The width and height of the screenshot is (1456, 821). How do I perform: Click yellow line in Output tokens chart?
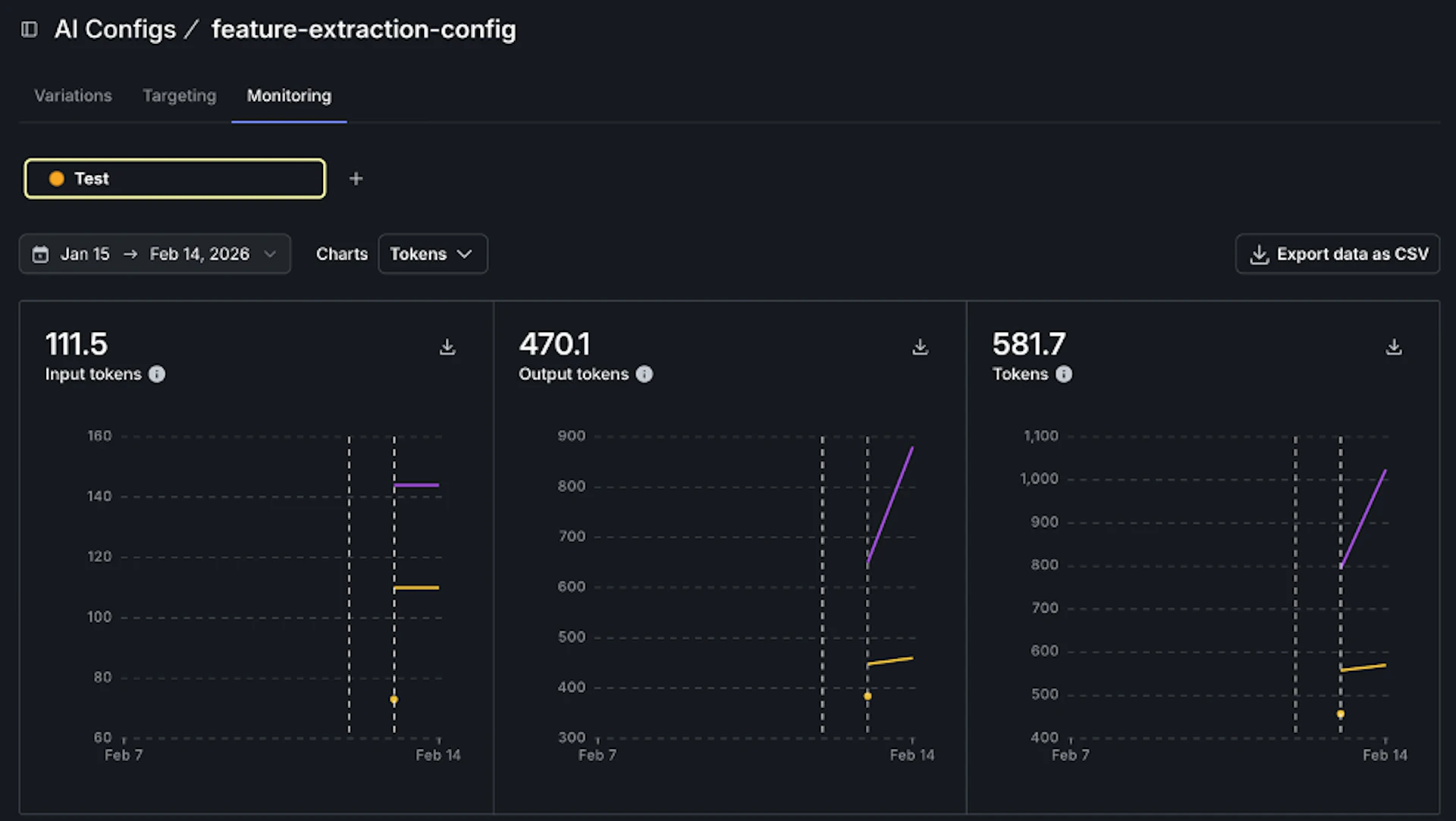(x=890, y=661)
